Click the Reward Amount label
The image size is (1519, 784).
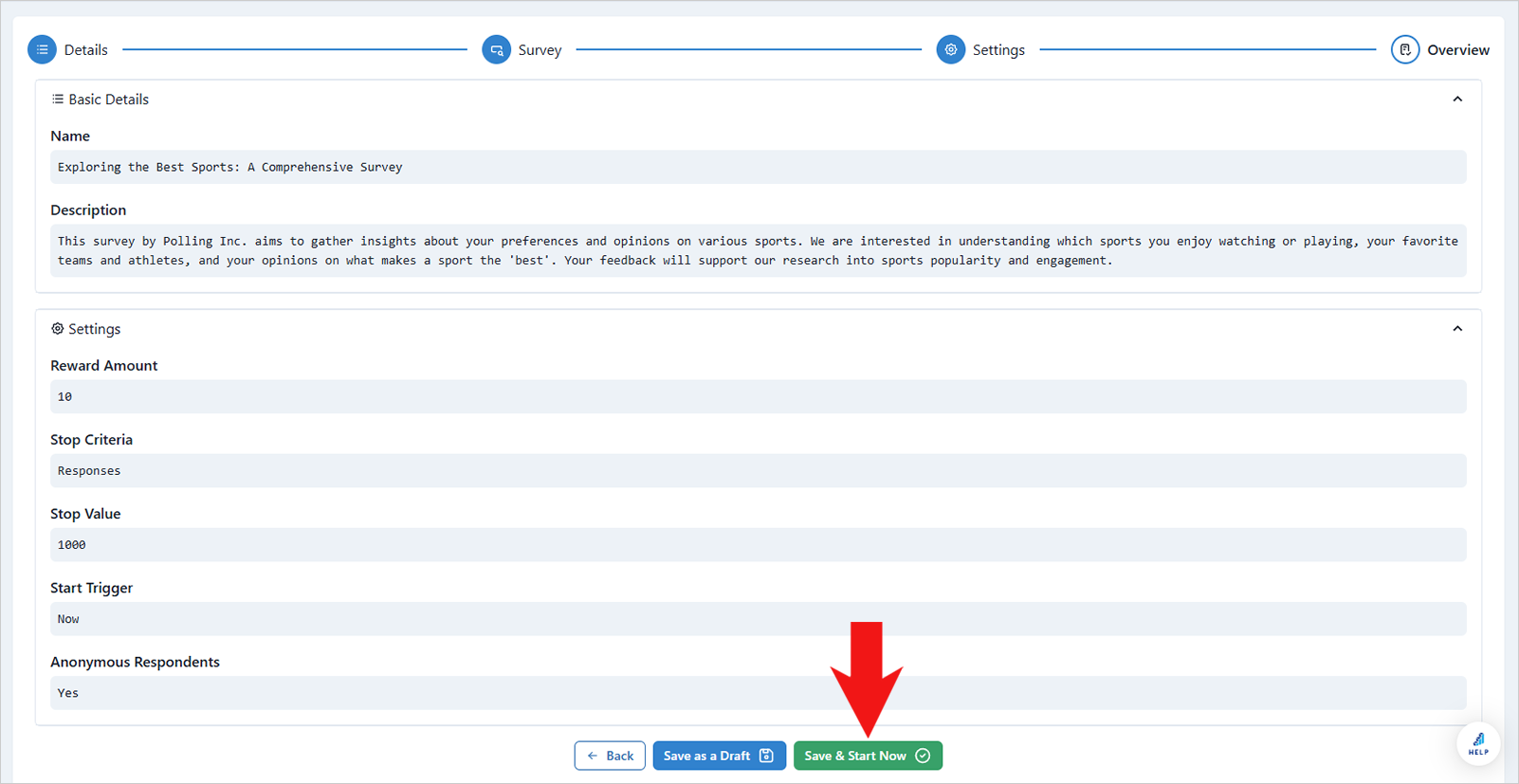coord(103,366)
